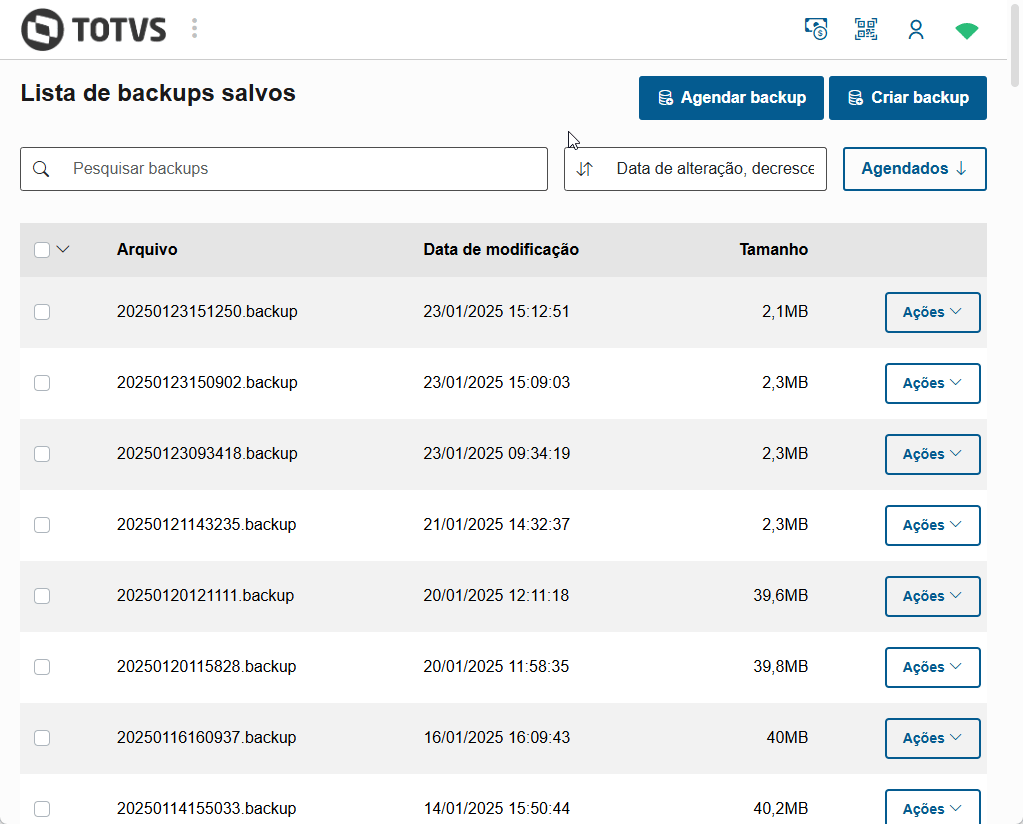Screen dimensions: 1023x824
Task: Click the vertical scrollbar on the right
Action: coord(1015,400)
